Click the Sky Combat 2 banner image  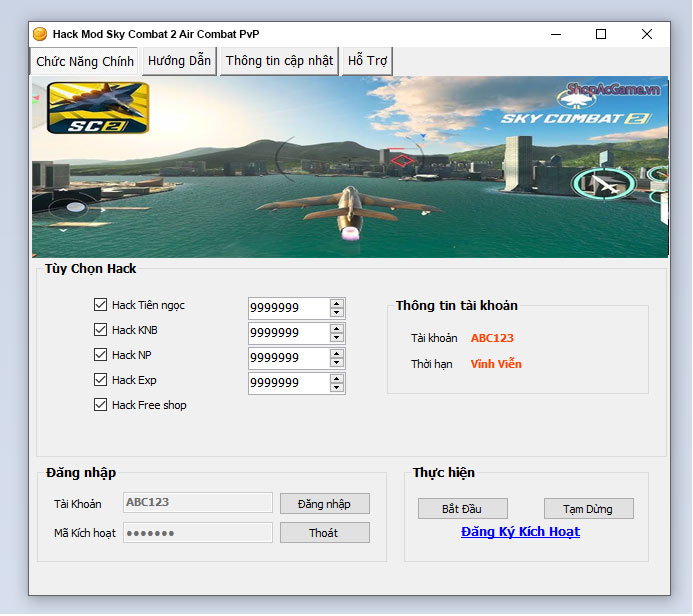click(350, 167)
